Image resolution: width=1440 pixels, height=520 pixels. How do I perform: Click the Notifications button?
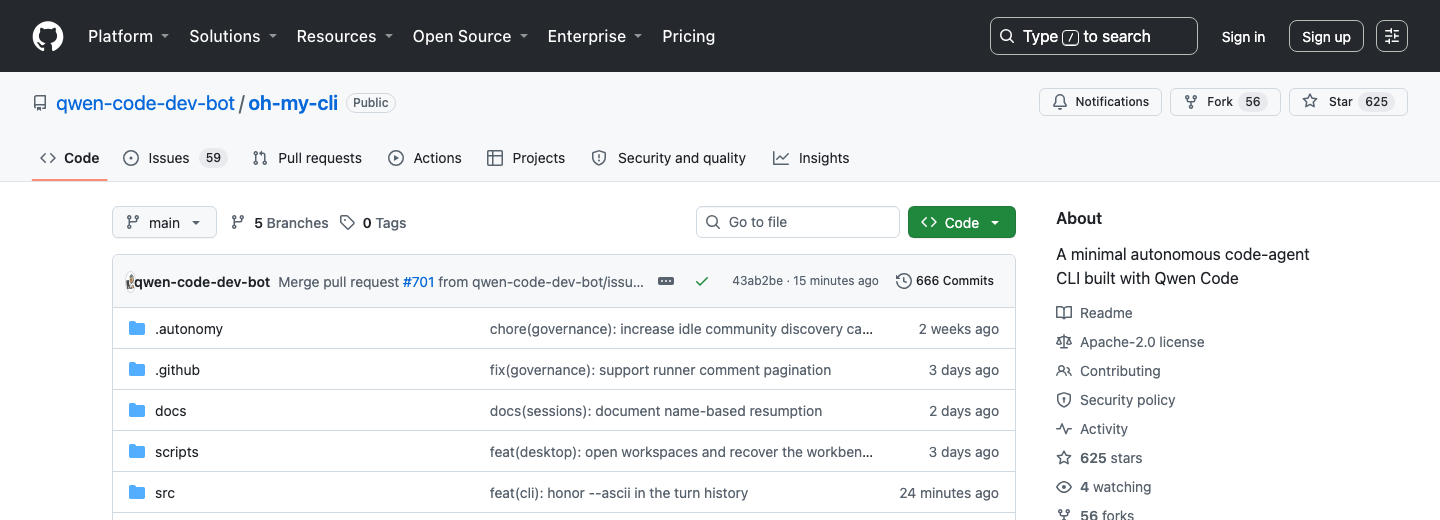click(x=1101, y=102)
